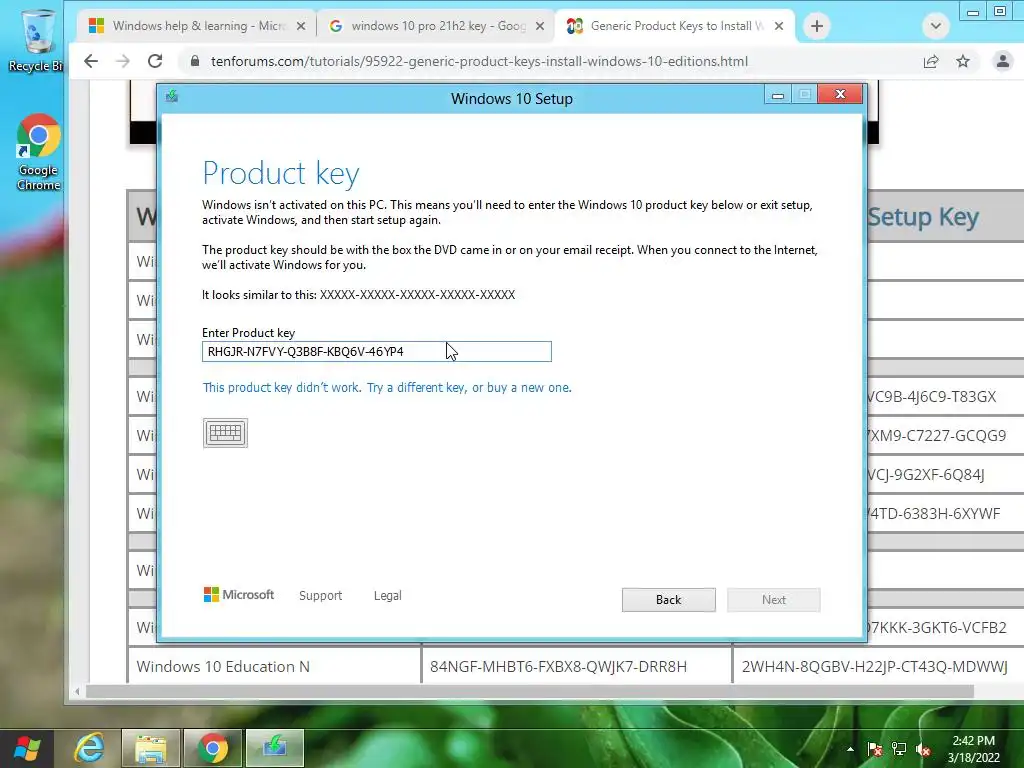Click the page's horizontal scrollbar
Image resolution: width=1024 pixels, height=768 pixels.
pyautogui.click(x=530, y=691)
